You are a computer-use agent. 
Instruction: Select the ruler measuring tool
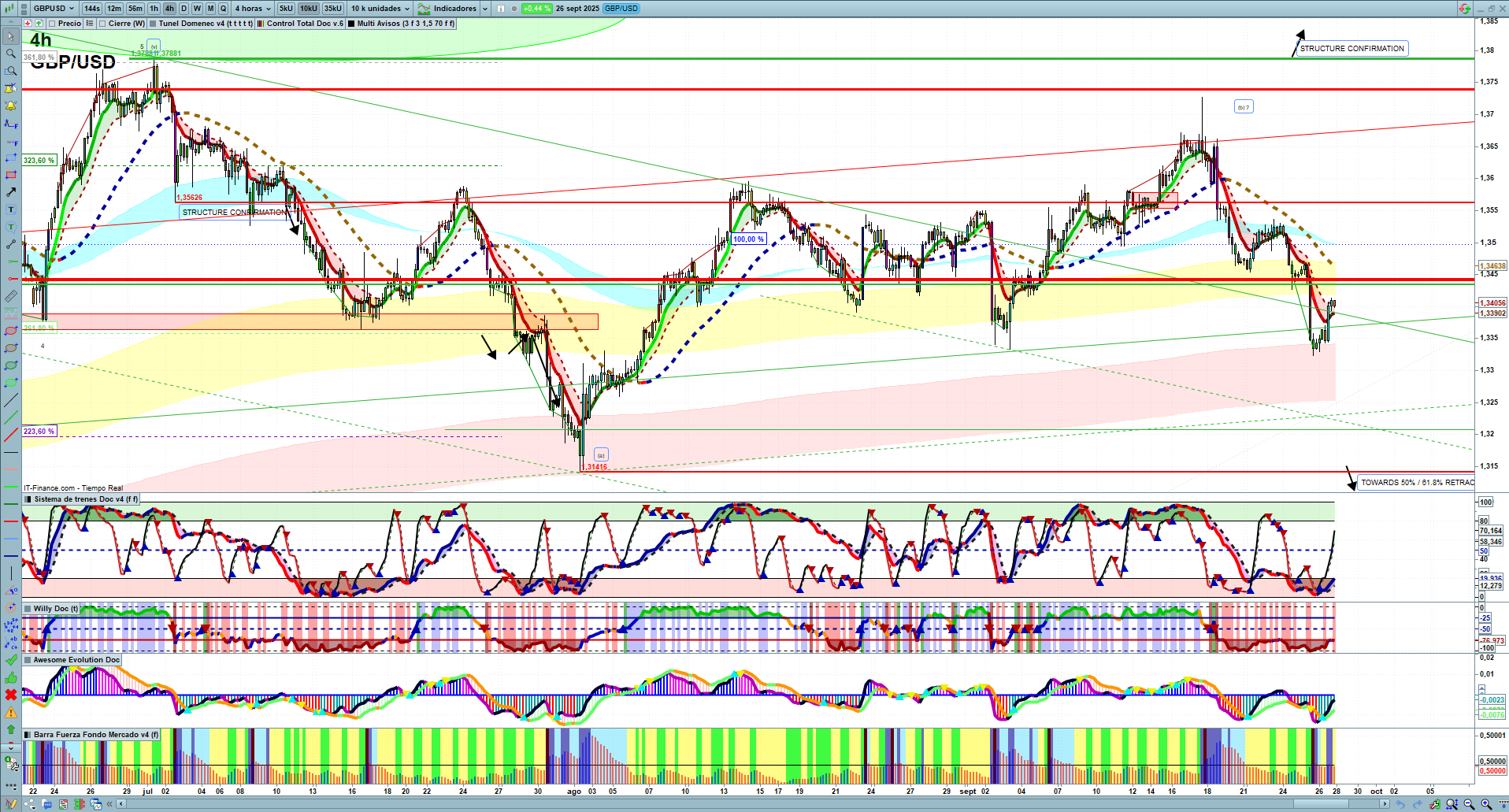point(10,296)
